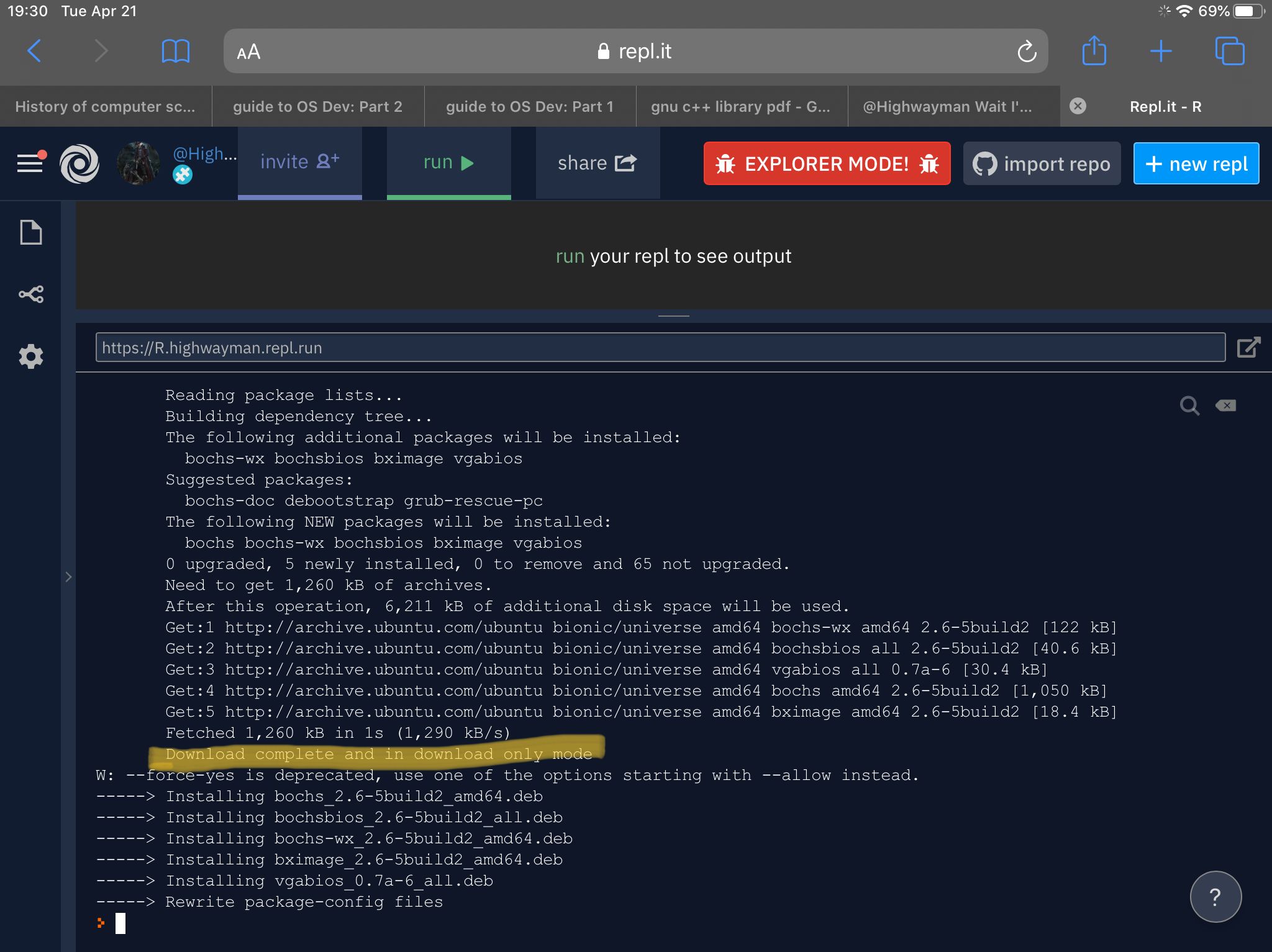Viewport: 1272px width, 952px height.
Task: Go back with Safari back arrow
Action: tap(35, 51)
